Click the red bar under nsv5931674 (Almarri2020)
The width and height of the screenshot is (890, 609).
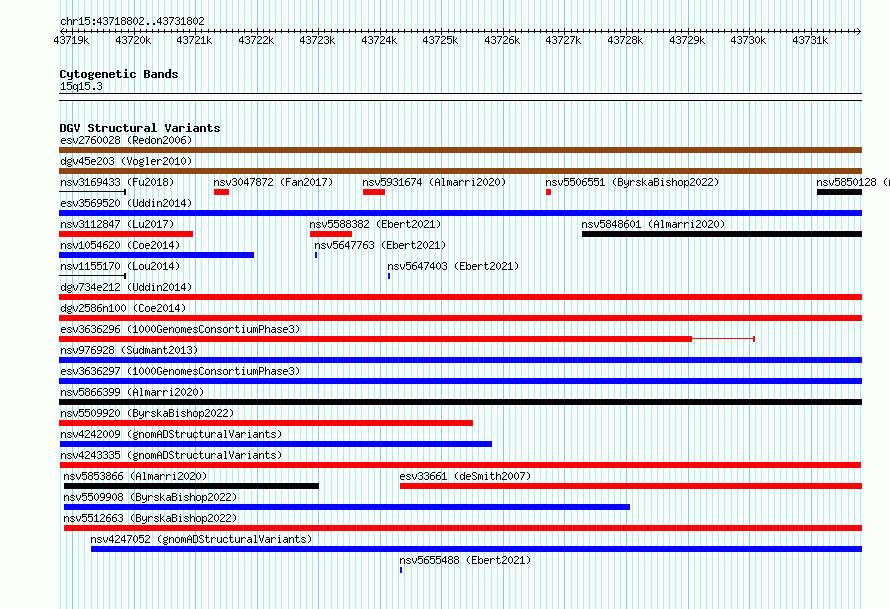coord(374,192)
